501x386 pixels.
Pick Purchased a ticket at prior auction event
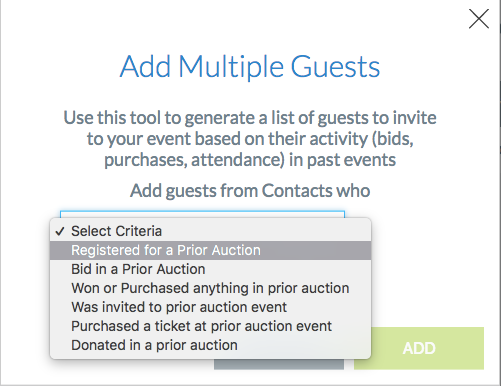(x=210, y=326)
